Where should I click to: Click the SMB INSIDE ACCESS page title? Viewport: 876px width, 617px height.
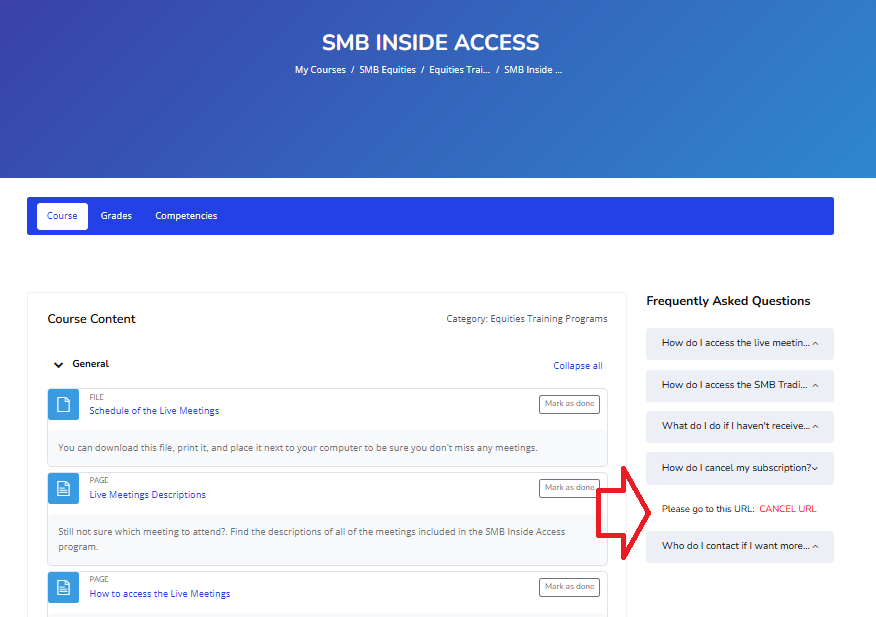pos(431,42)
